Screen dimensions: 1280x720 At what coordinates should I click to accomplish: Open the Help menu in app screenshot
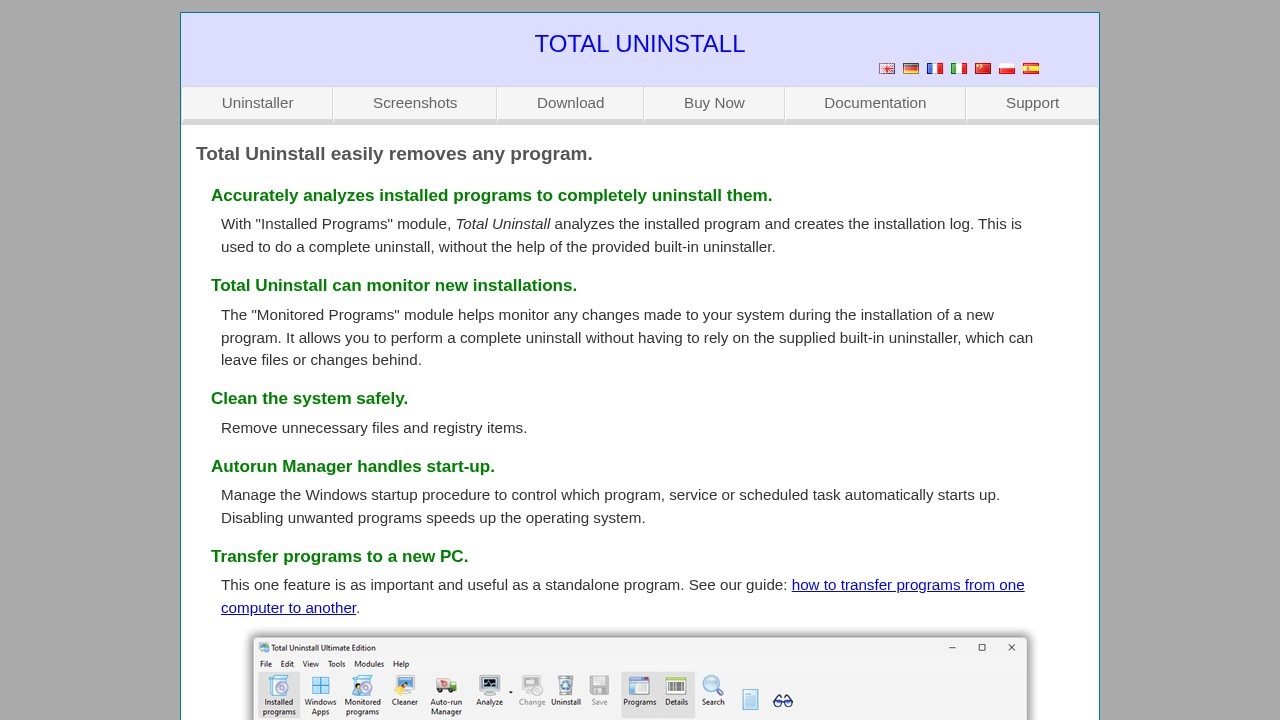[401, 664]
